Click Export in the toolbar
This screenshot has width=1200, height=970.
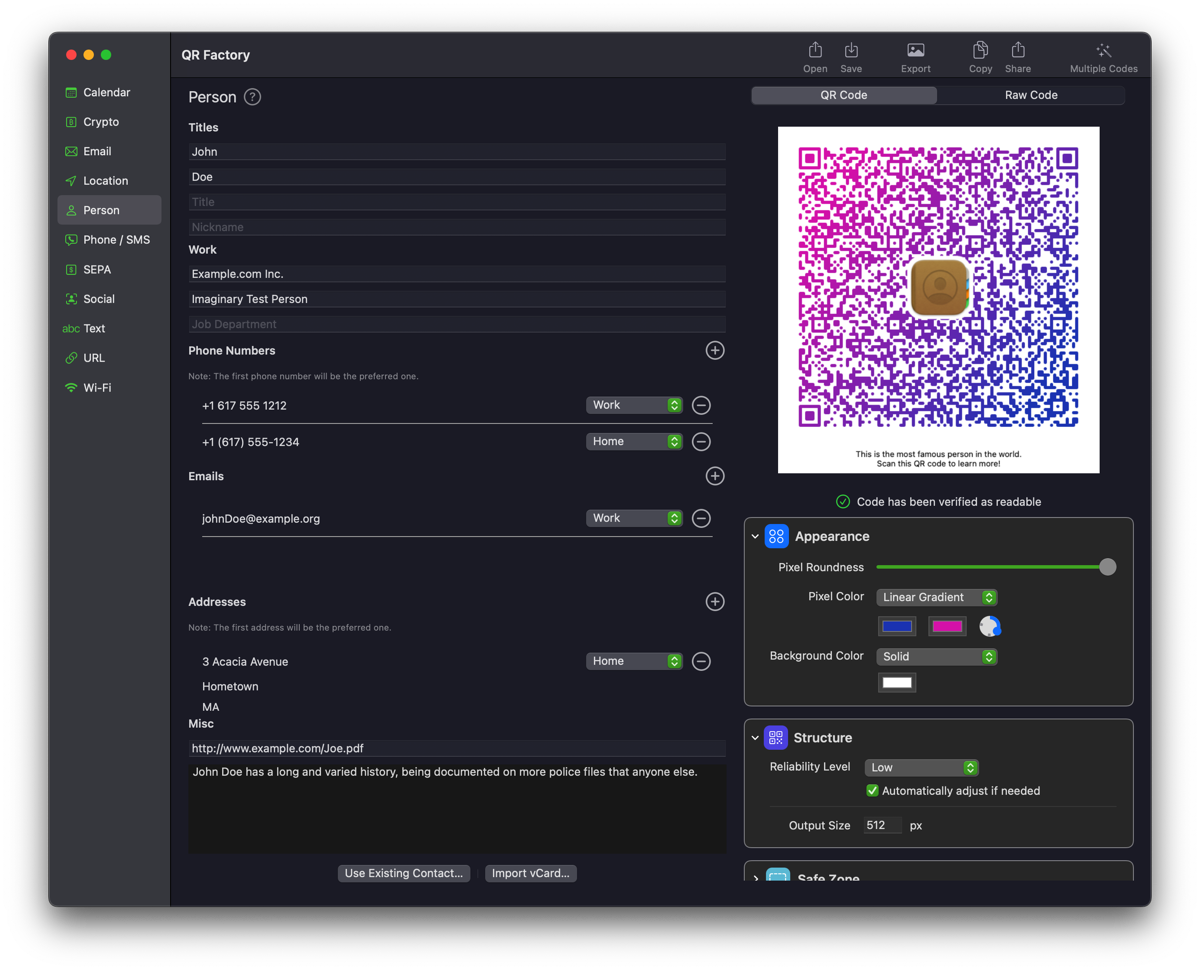click(x=915, y=56)
